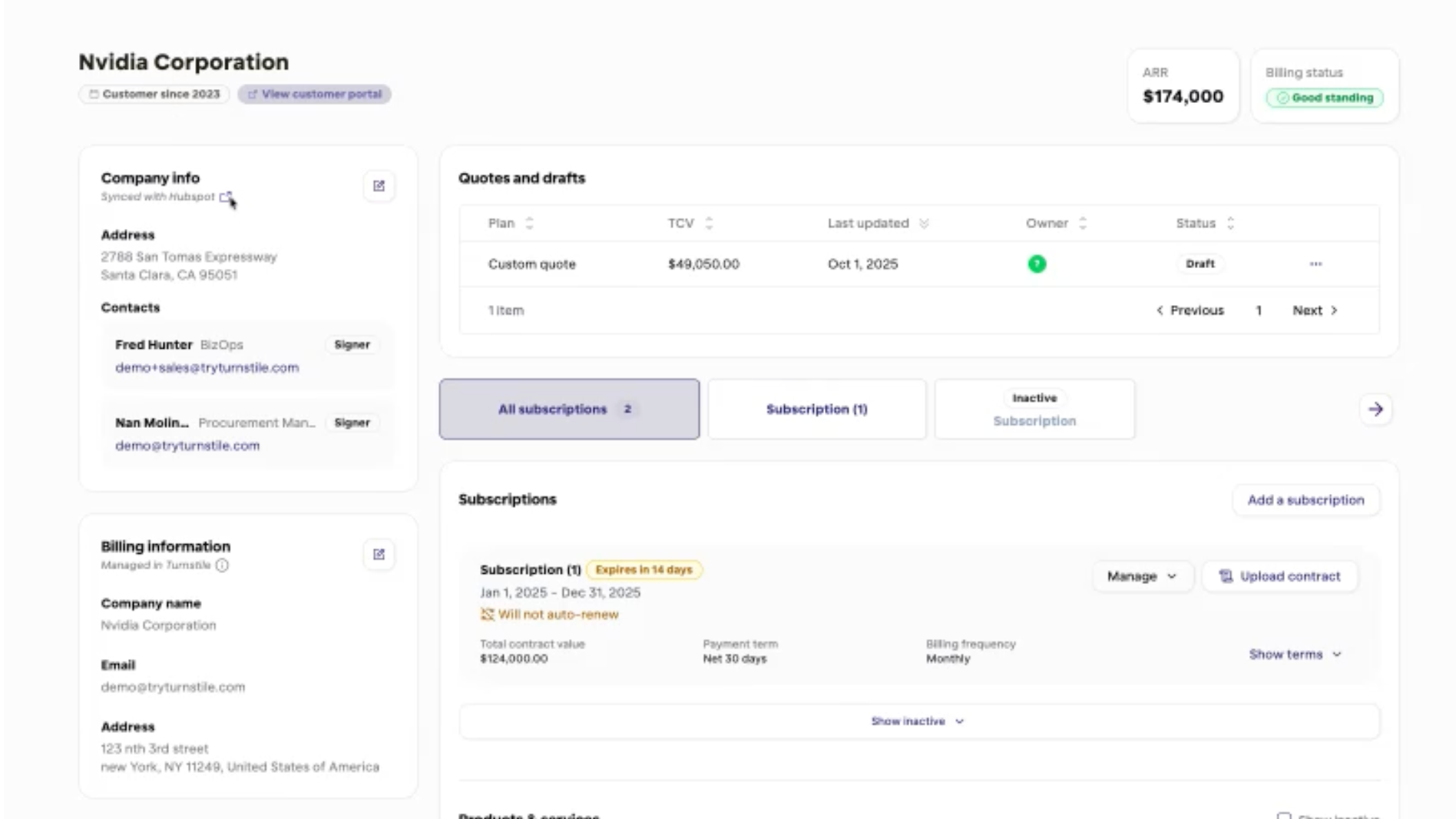Click the info icon beside Managed in Turnstile
Viewport: 1456px width, 819px height.
(222, 565)
